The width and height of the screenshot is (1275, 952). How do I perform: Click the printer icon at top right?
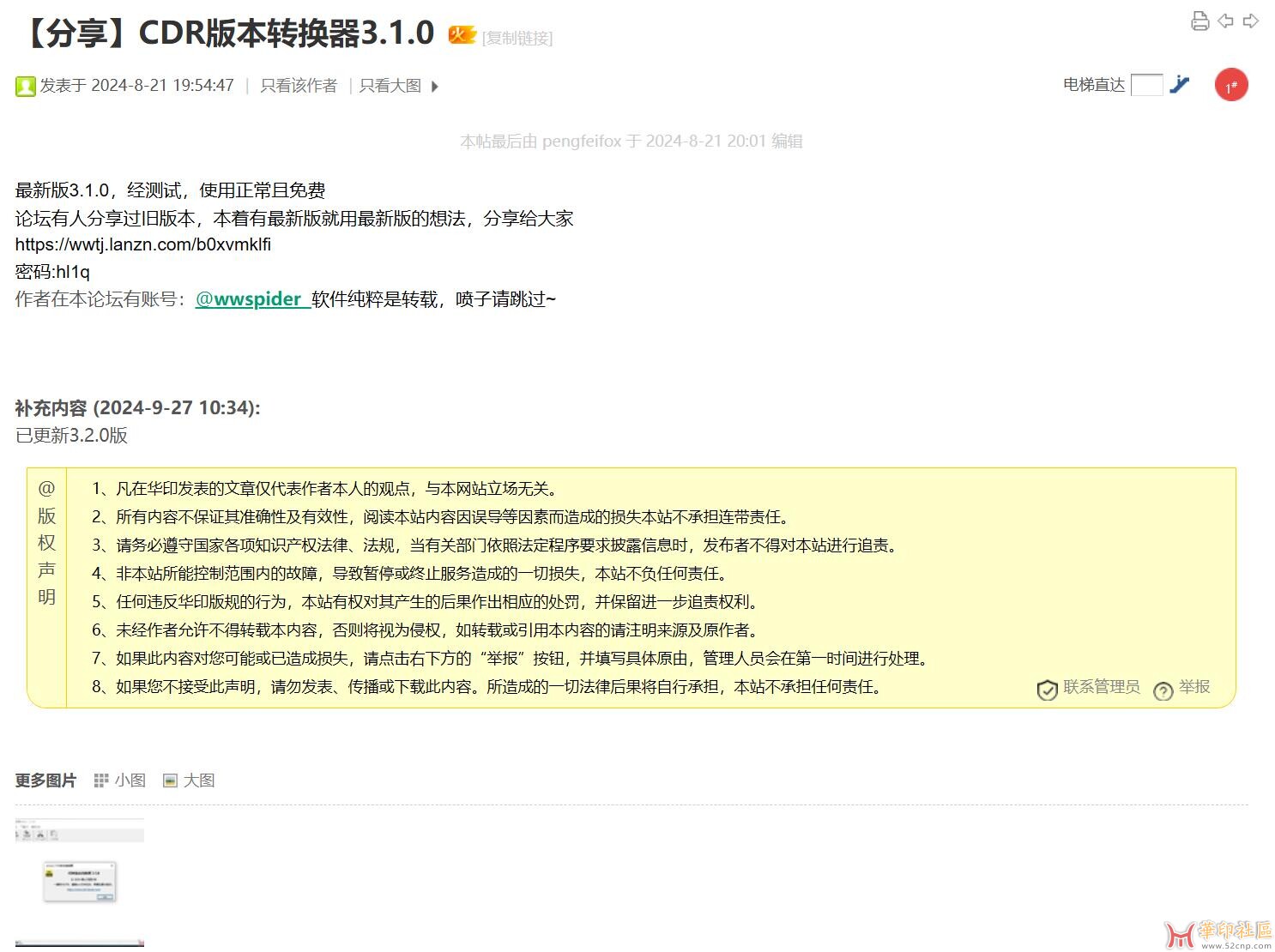pos(1200,21)
